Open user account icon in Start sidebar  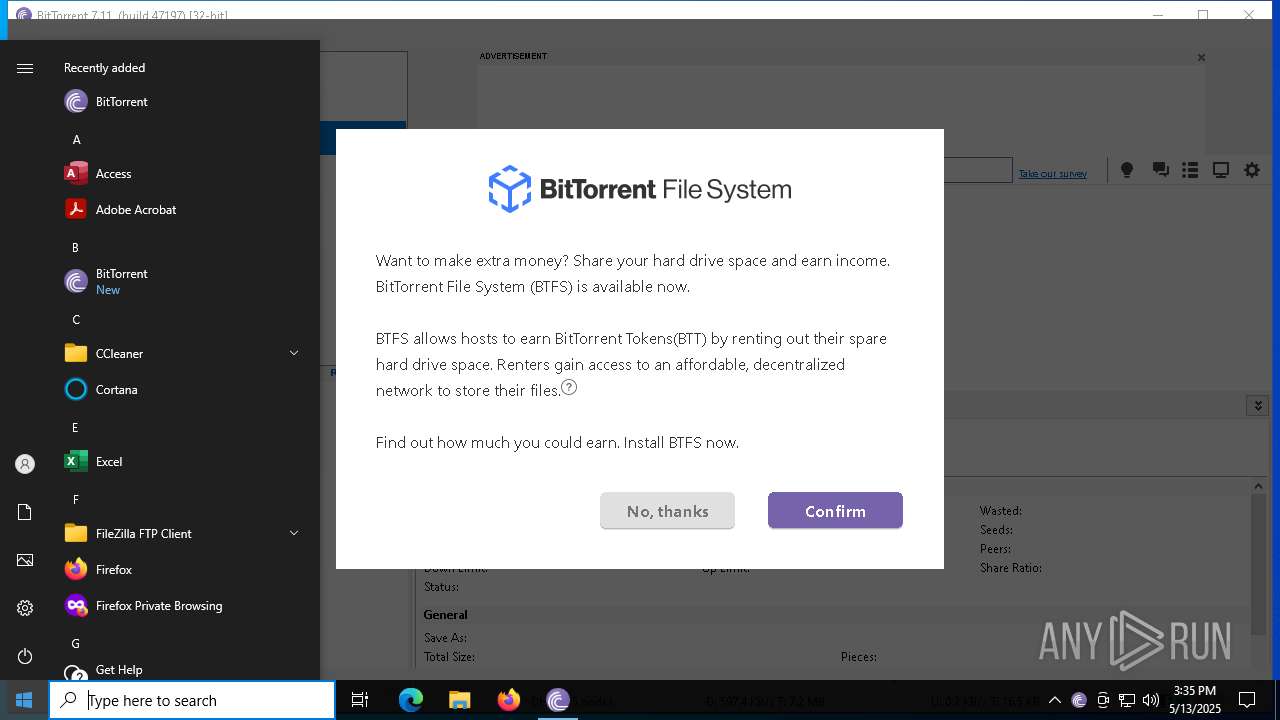coord(25,464)
